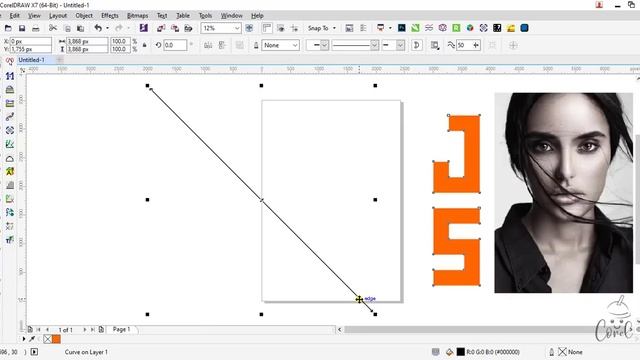Image resolution: width=640 pixels, height=360 pixels.
Task: Click the Mirror horizontally icon
Action: tap(208, 45)
